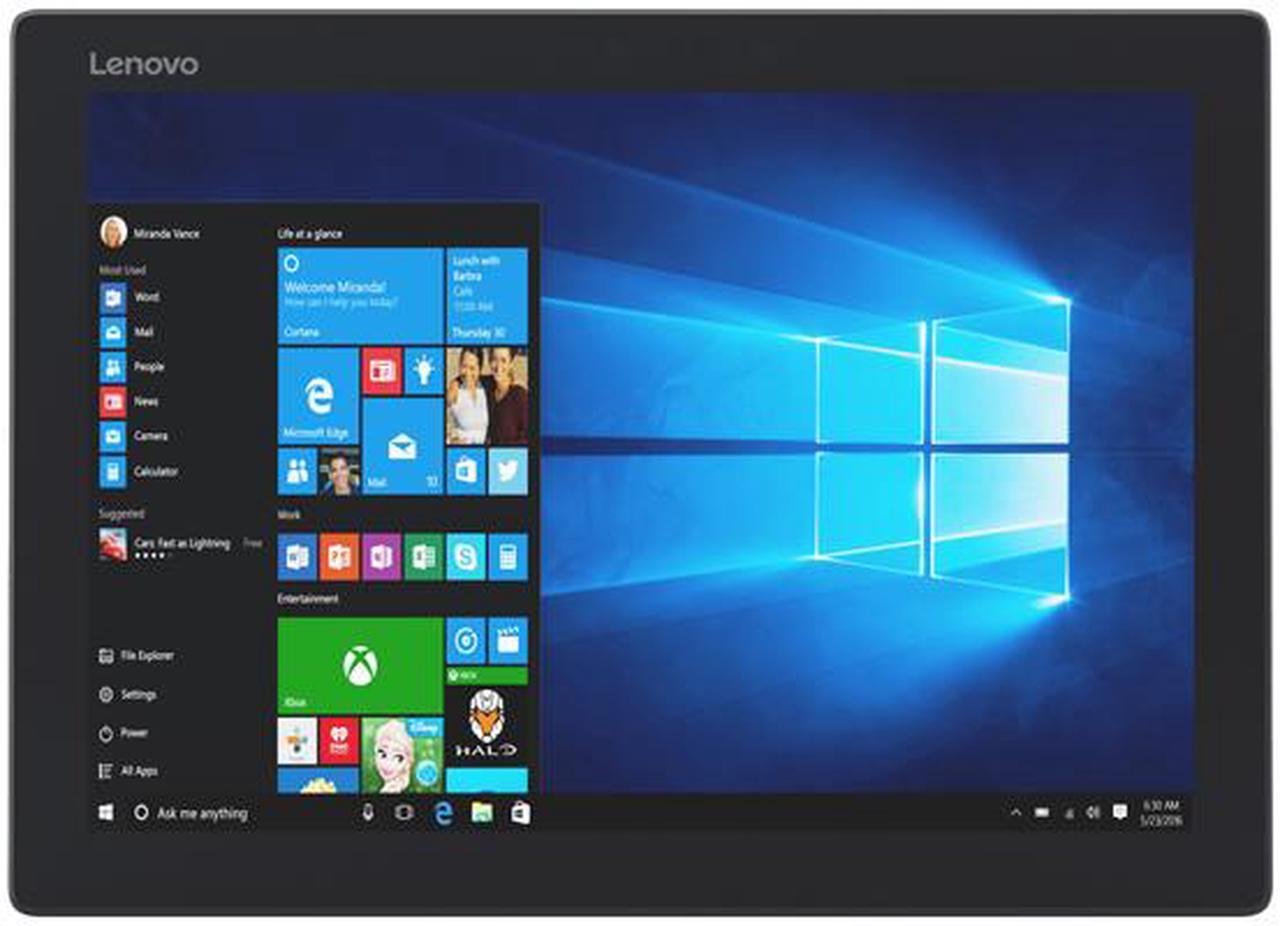Image resolution: width=1280 pixels, height=926 pixels.
Task: Open the green Xbox tile
Action: point(360,665)
